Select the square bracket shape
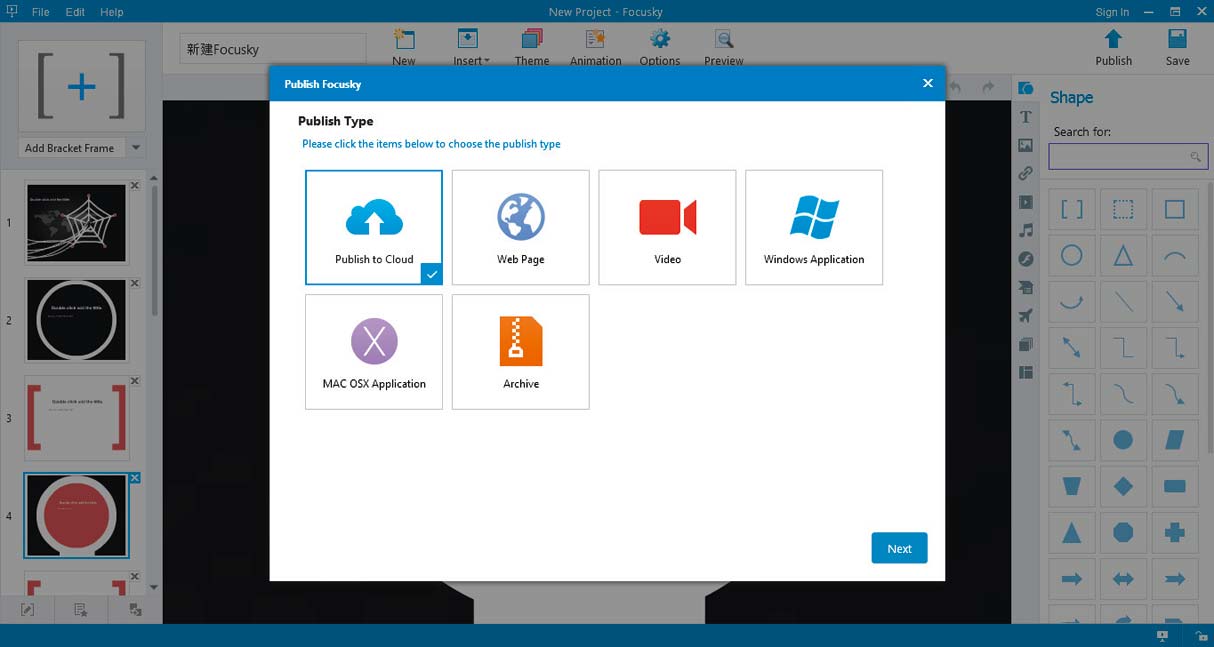The height and width of the screenshot is (647, 1214). pyautogui.click(x=1072, y=210)
